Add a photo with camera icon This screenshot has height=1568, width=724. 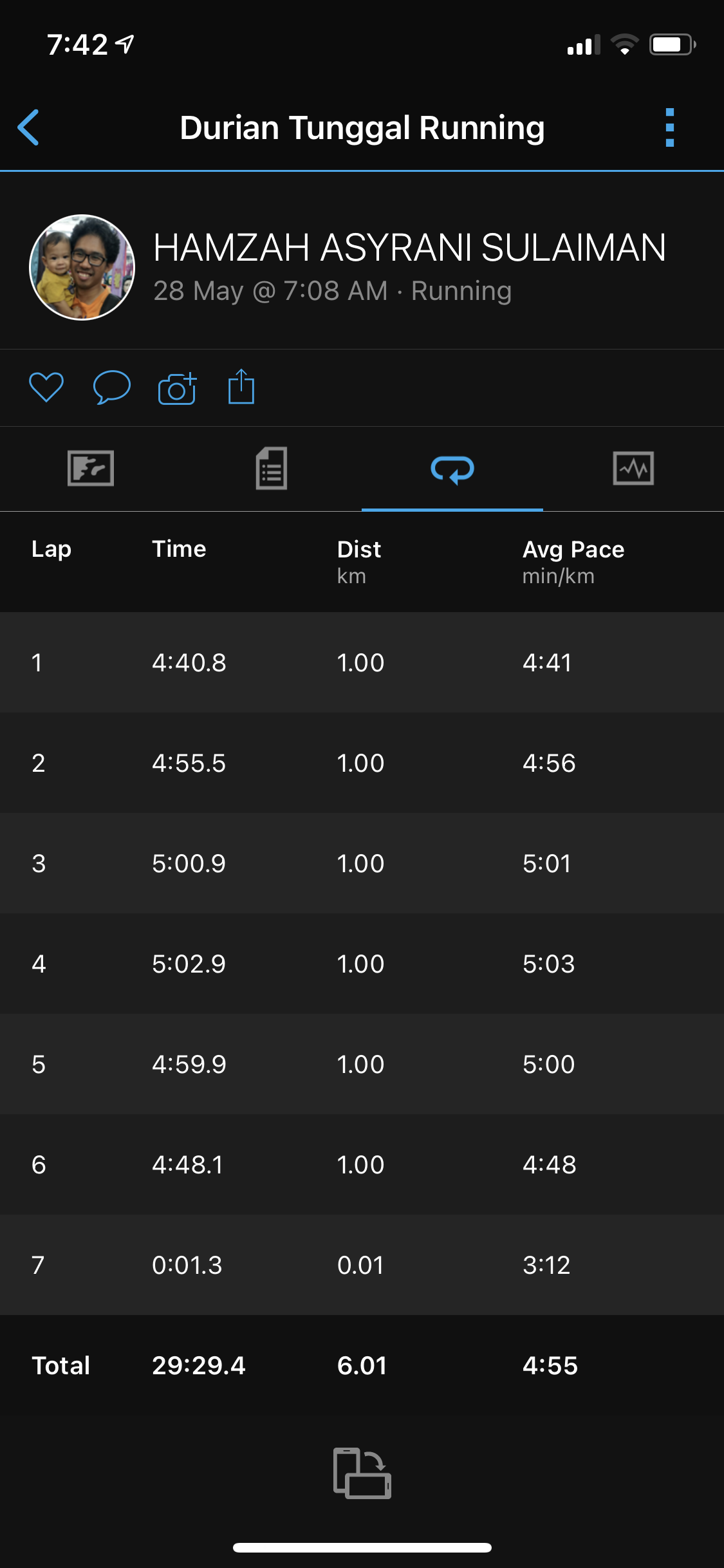click(x=177, y=388)
